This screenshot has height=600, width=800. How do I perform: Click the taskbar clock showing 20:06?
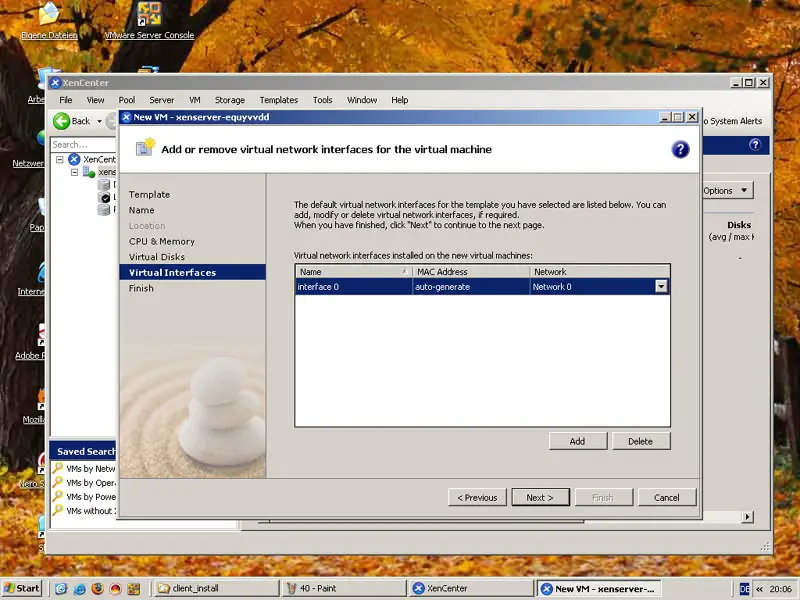click(781, 589)
